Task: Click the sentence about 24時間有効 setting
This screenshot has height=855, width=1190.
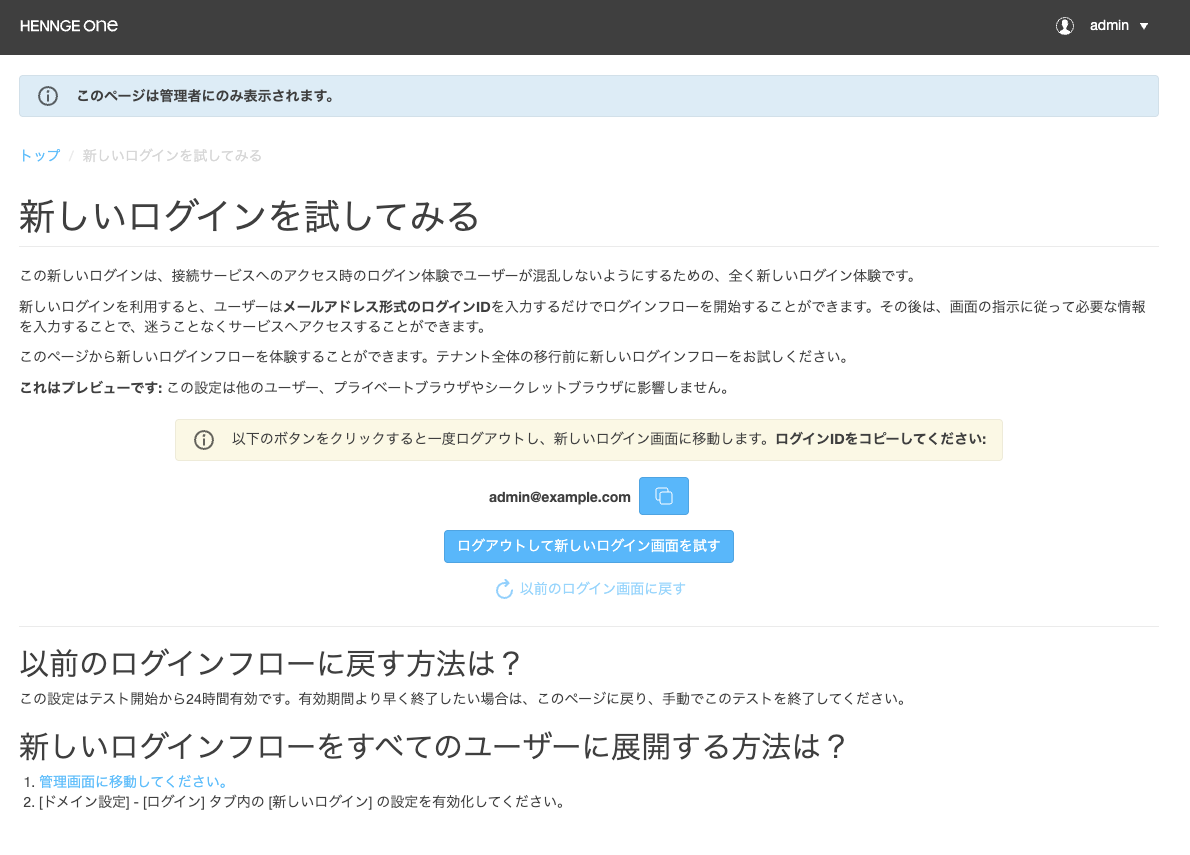Action: 464,699
